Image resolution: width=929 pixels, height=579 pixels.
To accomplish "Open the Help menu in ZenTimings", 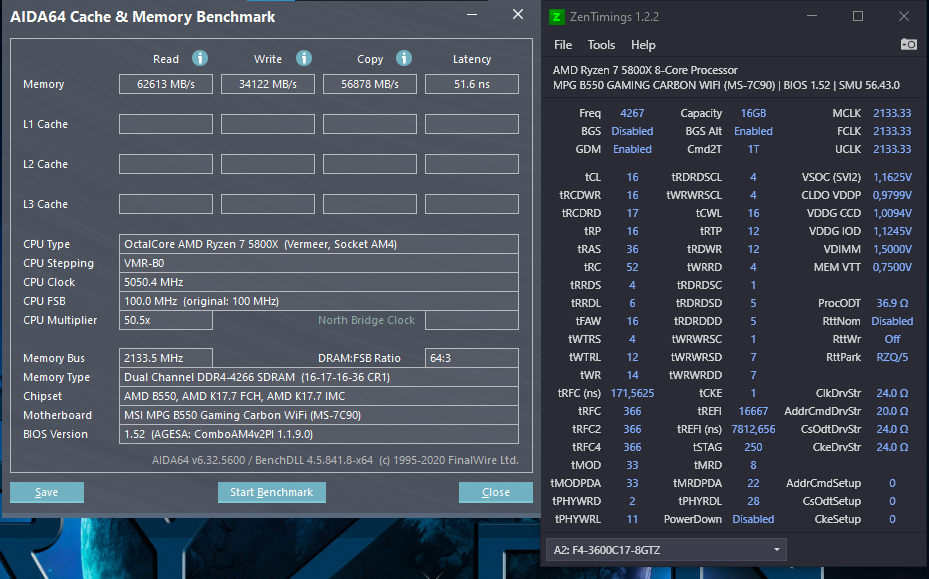I will 643,44.
